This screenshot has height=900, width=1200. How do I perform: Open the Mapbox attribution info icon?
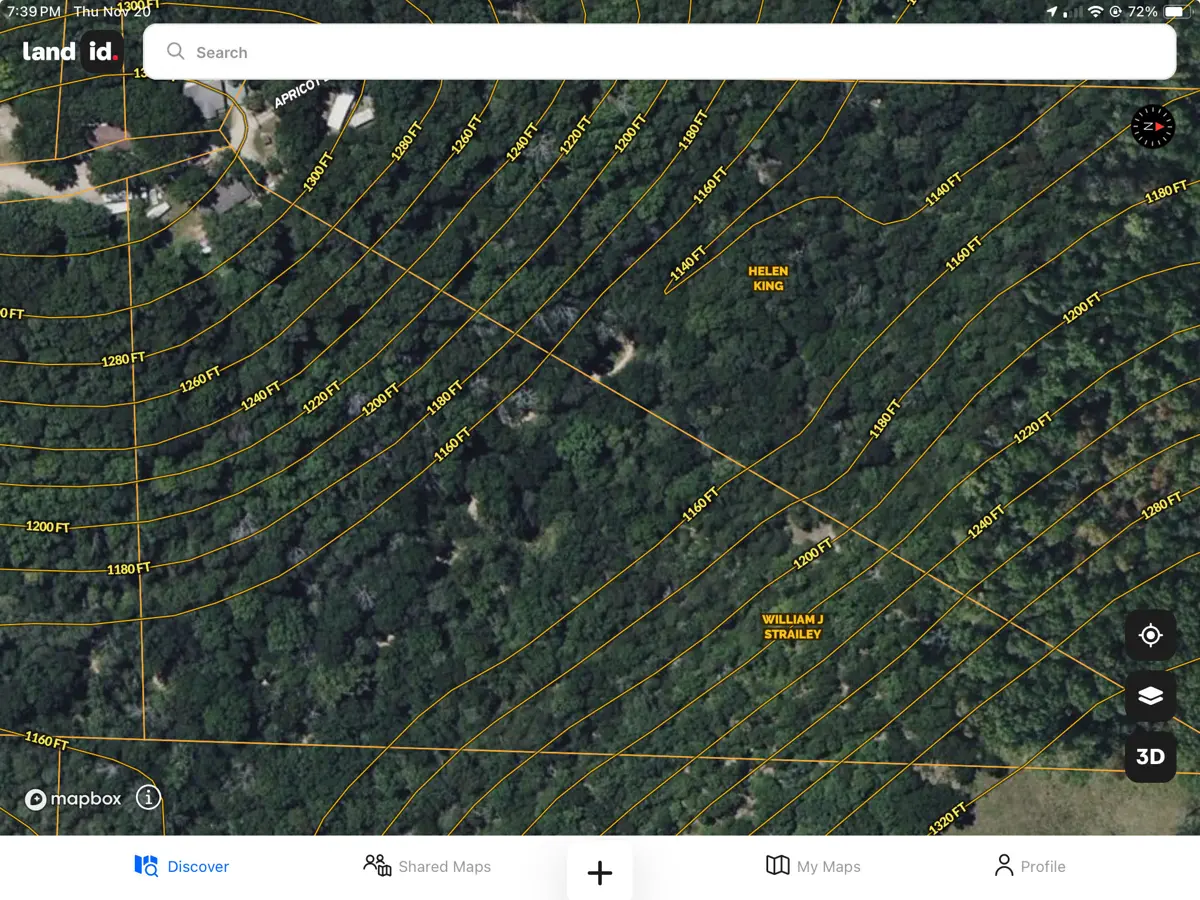click(148, 798)
